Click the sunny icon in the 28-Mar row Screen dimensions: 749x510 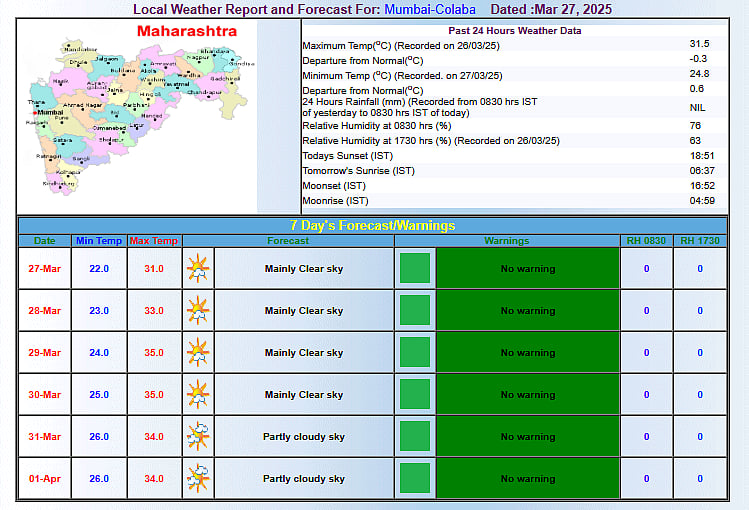point(198,310)
